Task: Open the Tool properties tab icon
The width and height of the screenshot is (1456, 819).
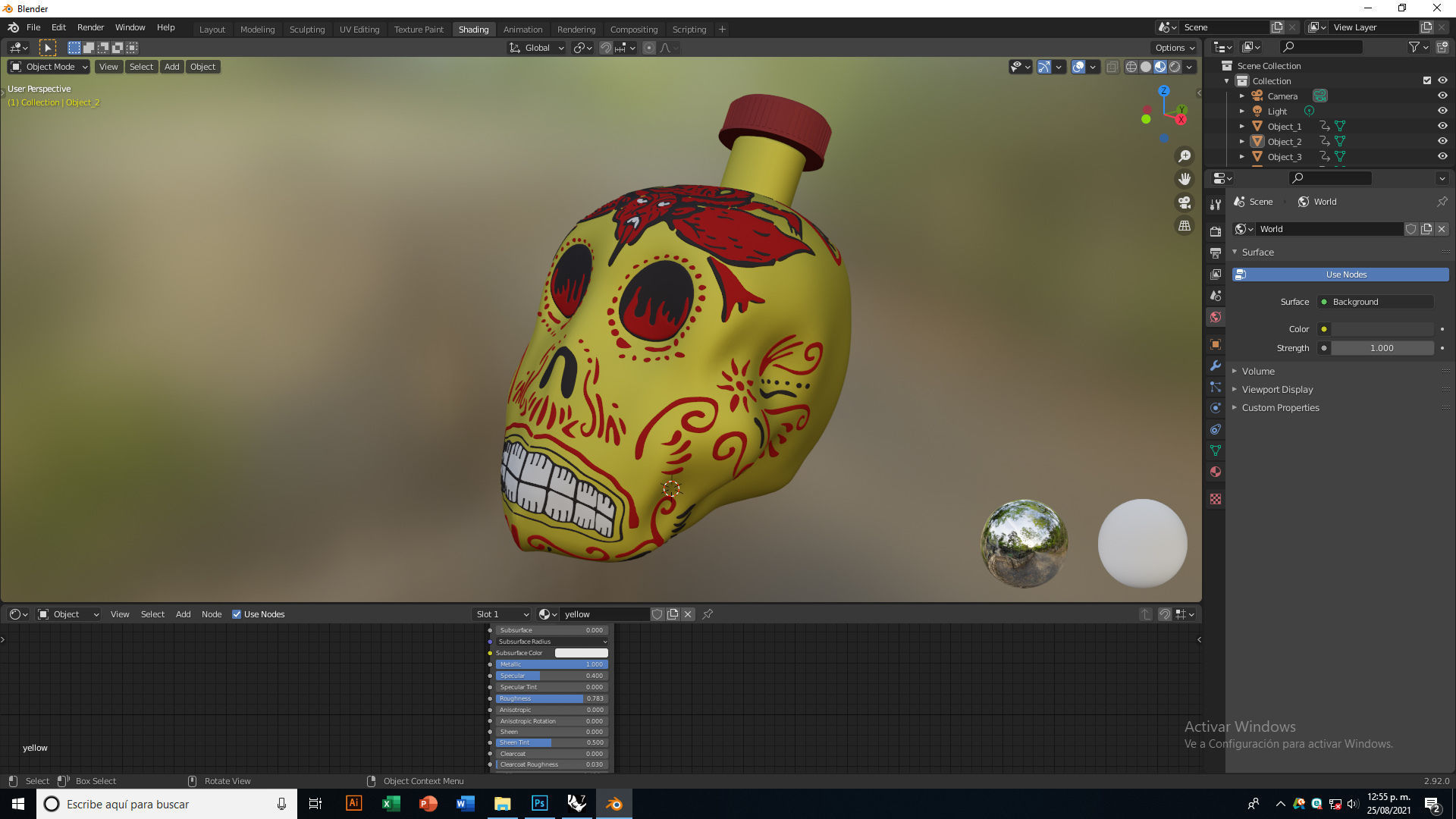Action: point(1216,205)
